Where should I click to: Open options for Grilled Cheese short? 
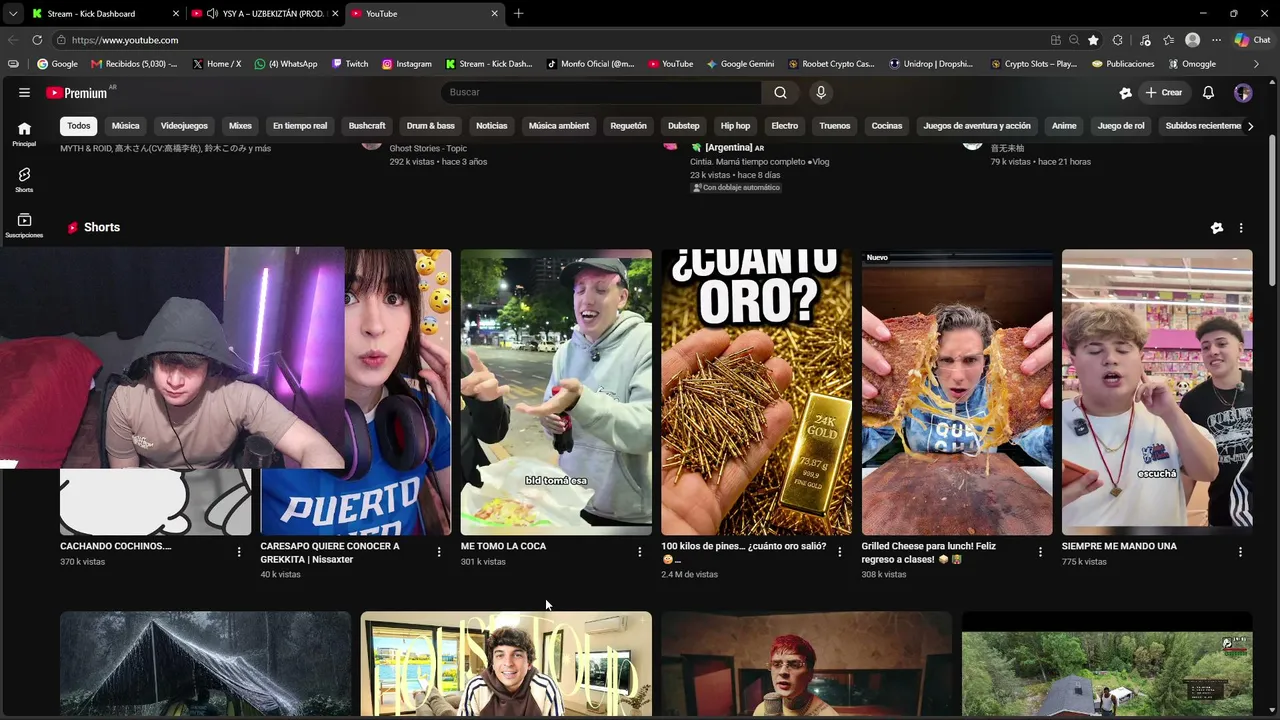pos(1040,551)
